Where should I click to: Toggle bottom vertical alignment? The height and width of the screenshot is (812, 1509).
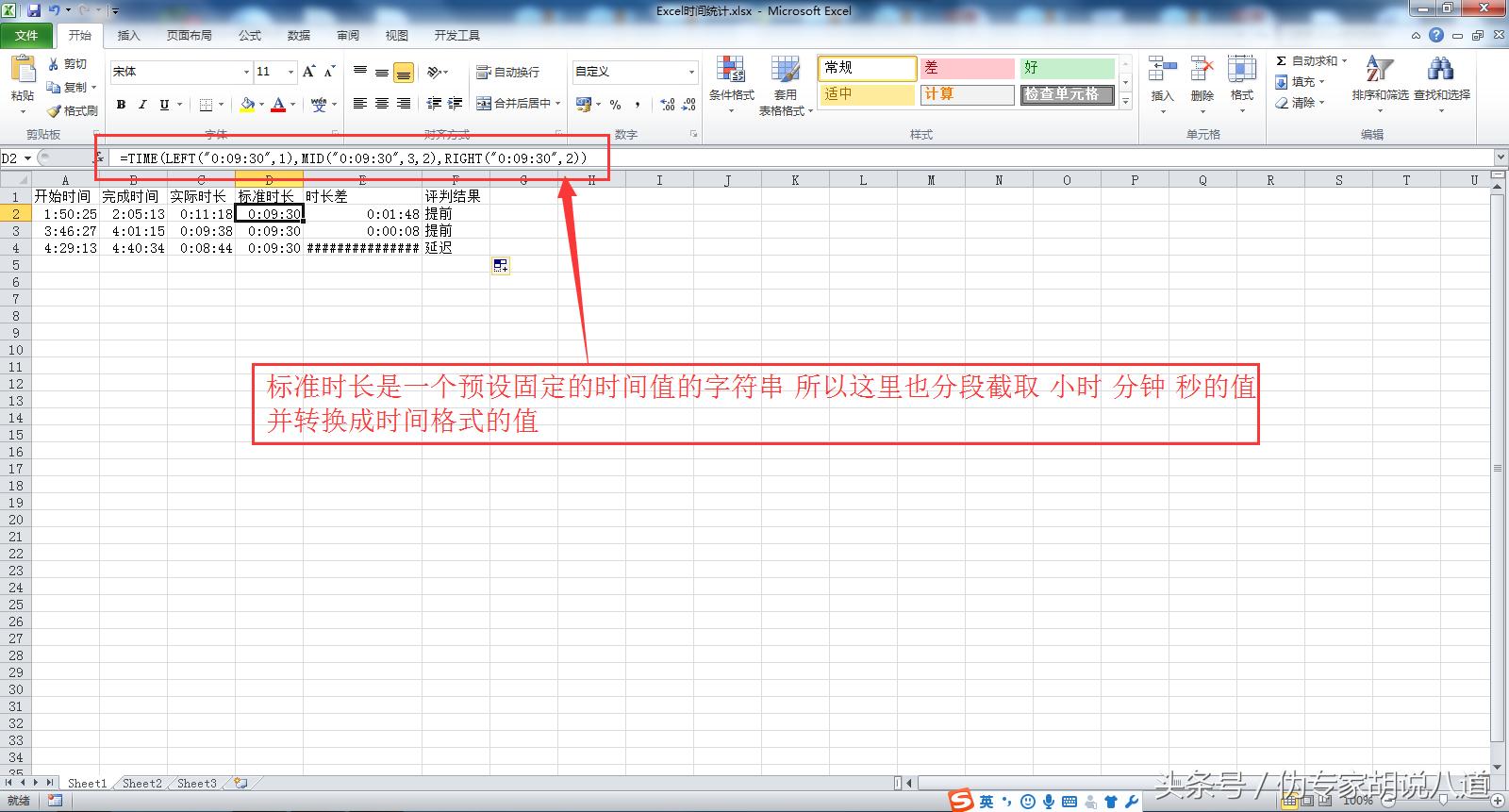[x=403, y=72]
